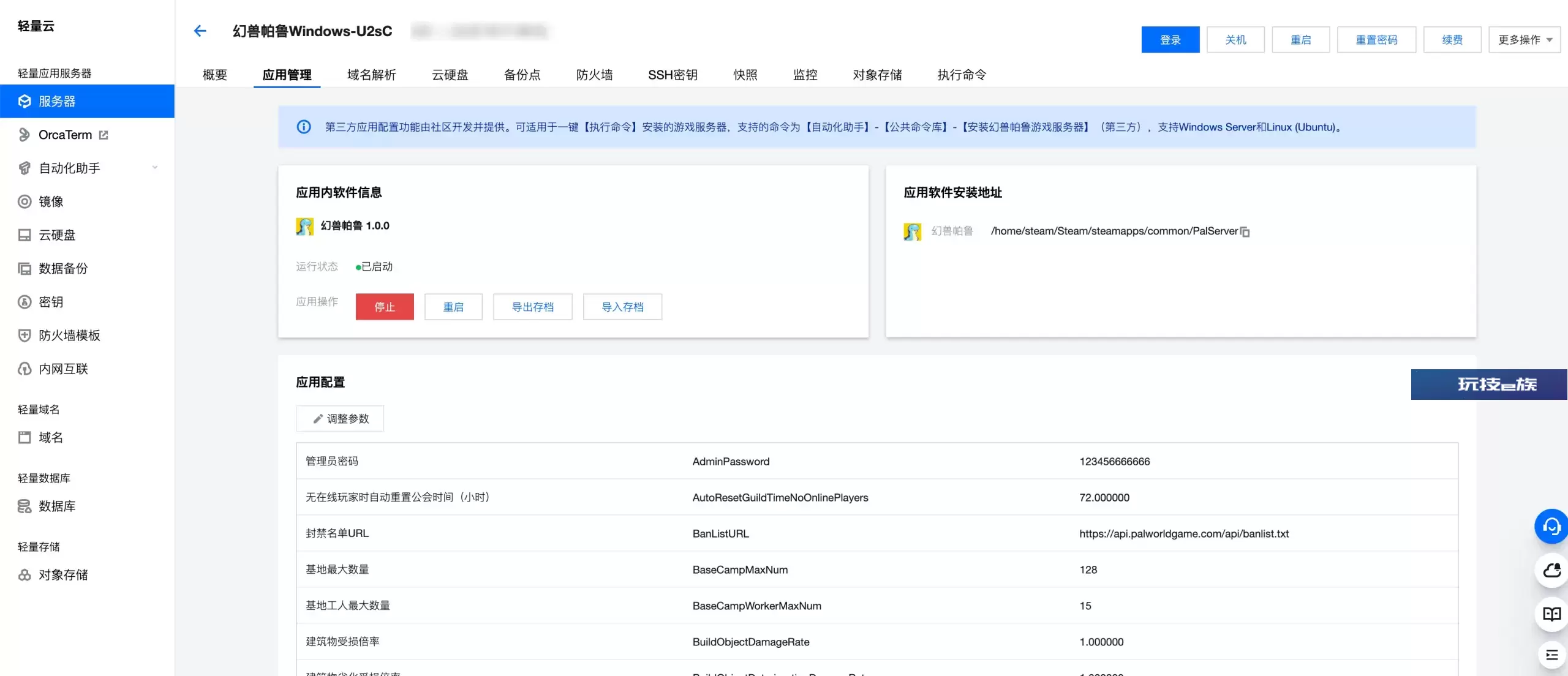The width and height of the screenshot is (1568, 676).
Task: Click the 72.000000 value
Action: tap(1104, 498)
